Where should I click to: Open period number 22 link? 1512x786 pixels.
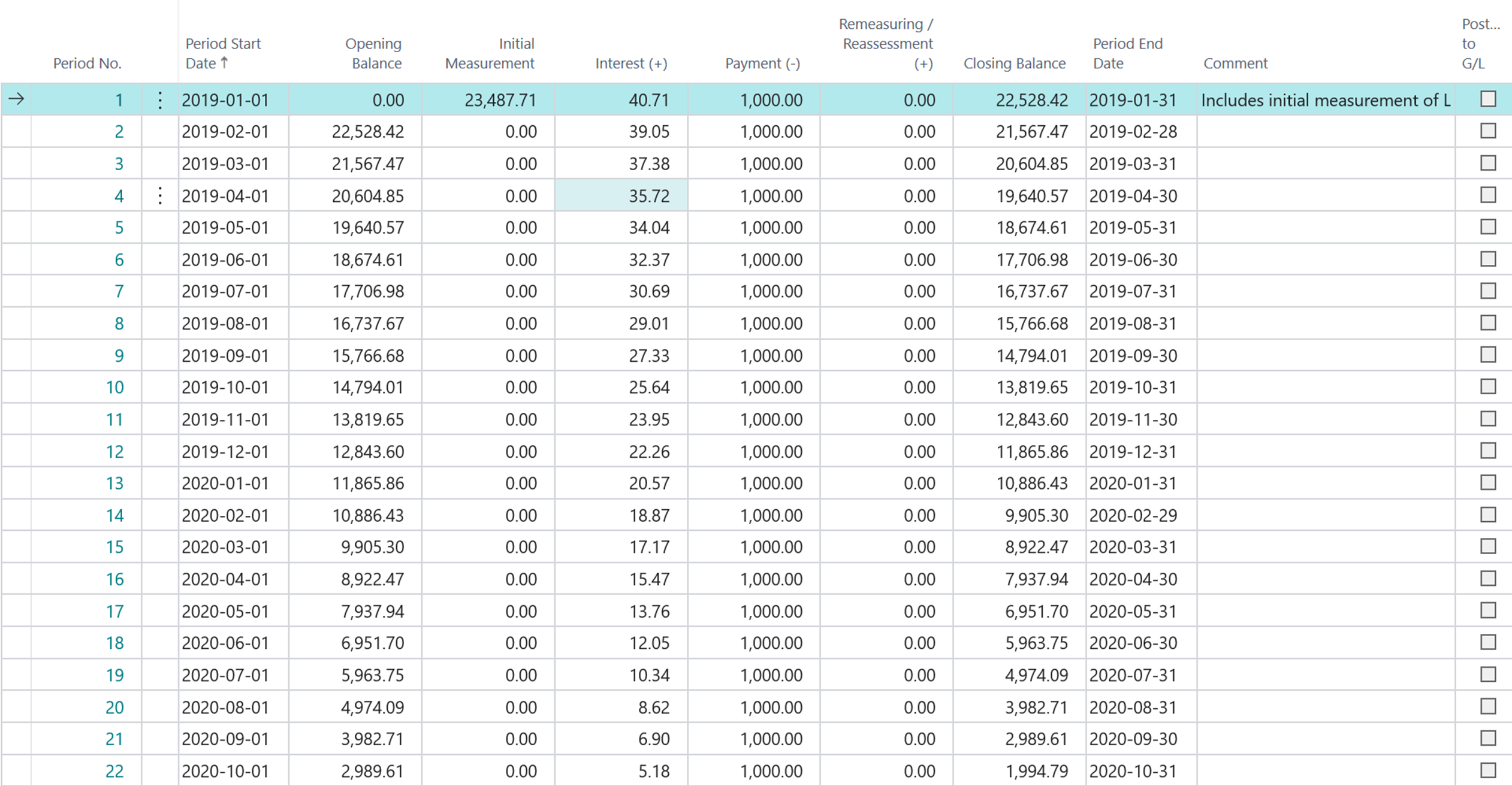click(114, 771)
